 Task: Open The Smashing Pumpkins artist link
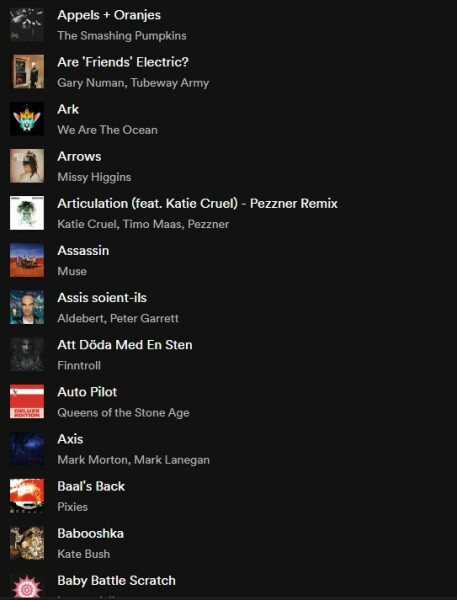pos(122,36)
